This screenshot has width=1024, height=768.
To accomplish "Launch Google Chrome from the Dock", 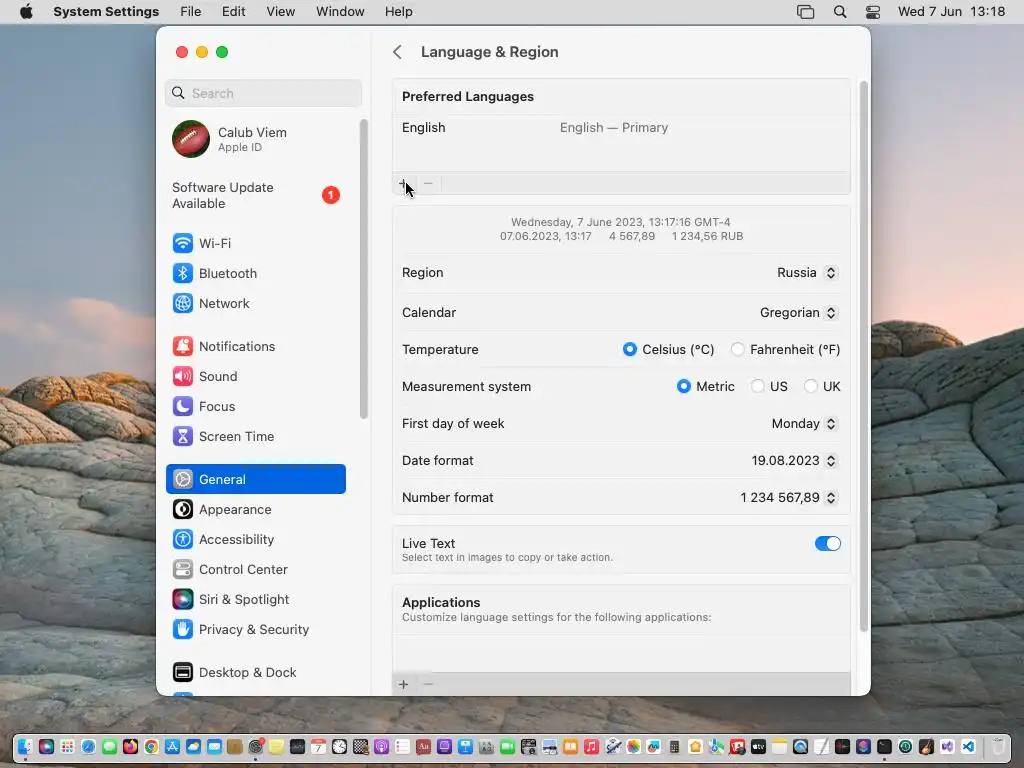I will coord(151,746).
